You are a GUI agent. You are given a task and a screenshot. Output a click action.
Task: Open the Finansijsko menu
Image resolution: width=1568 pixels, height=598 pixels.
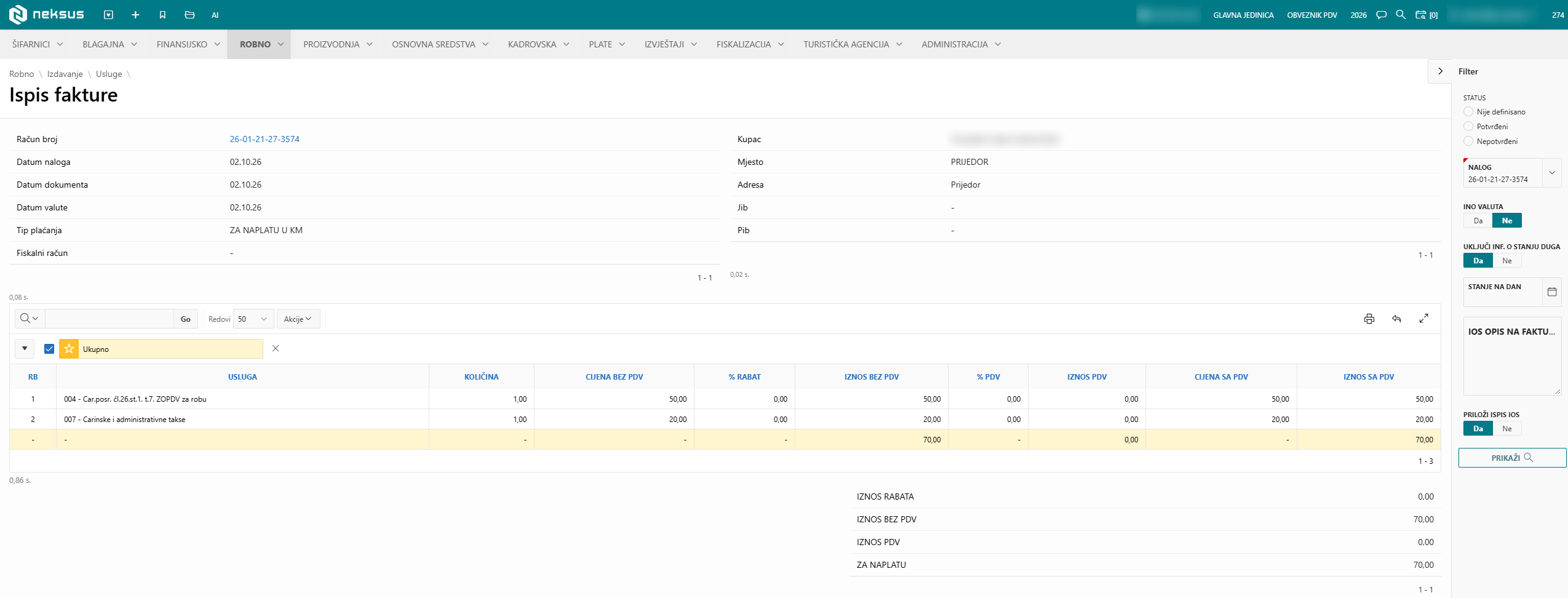188,44
